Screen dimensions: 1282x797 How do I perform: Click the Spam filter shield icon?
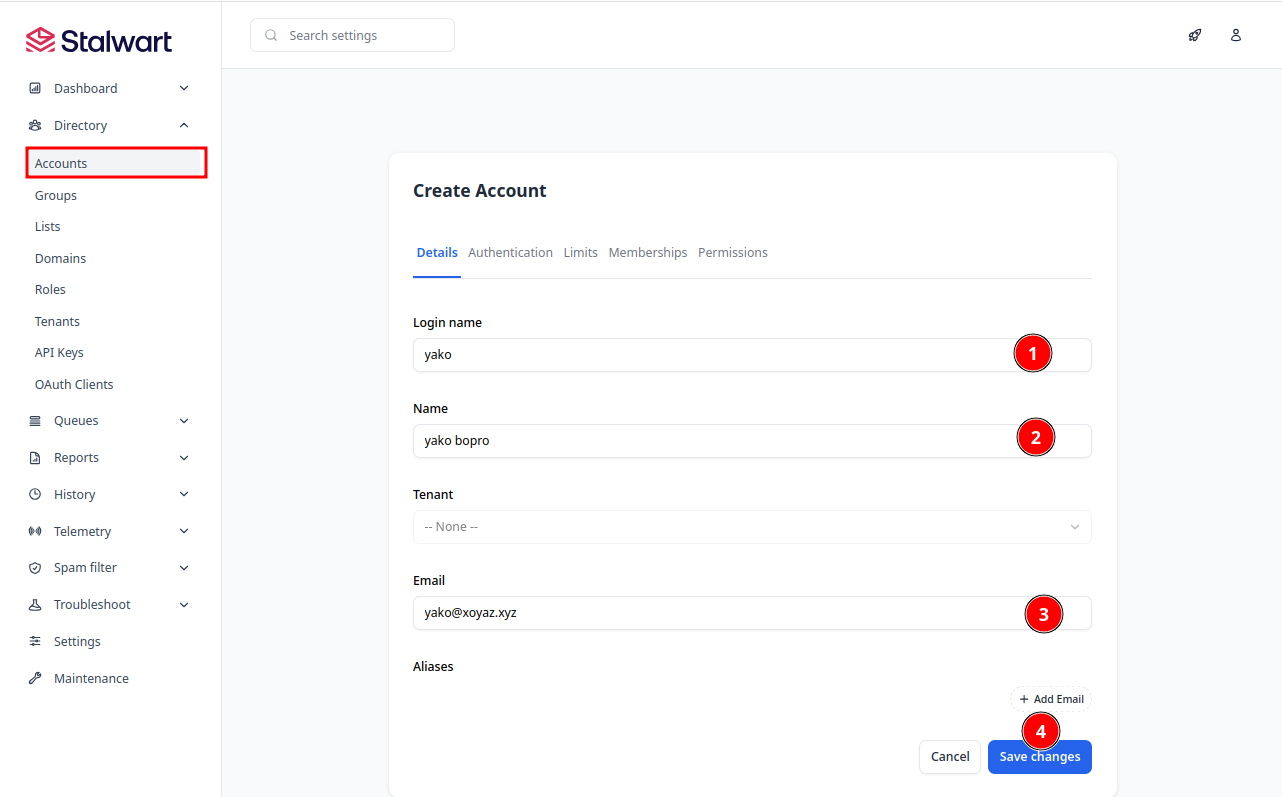(35, 567)
